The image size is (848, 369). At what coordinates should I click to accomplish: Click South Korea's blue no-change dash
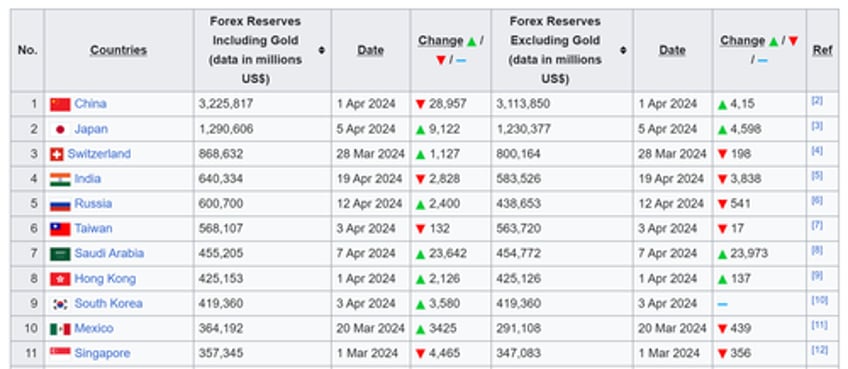(x=722, y=304)
